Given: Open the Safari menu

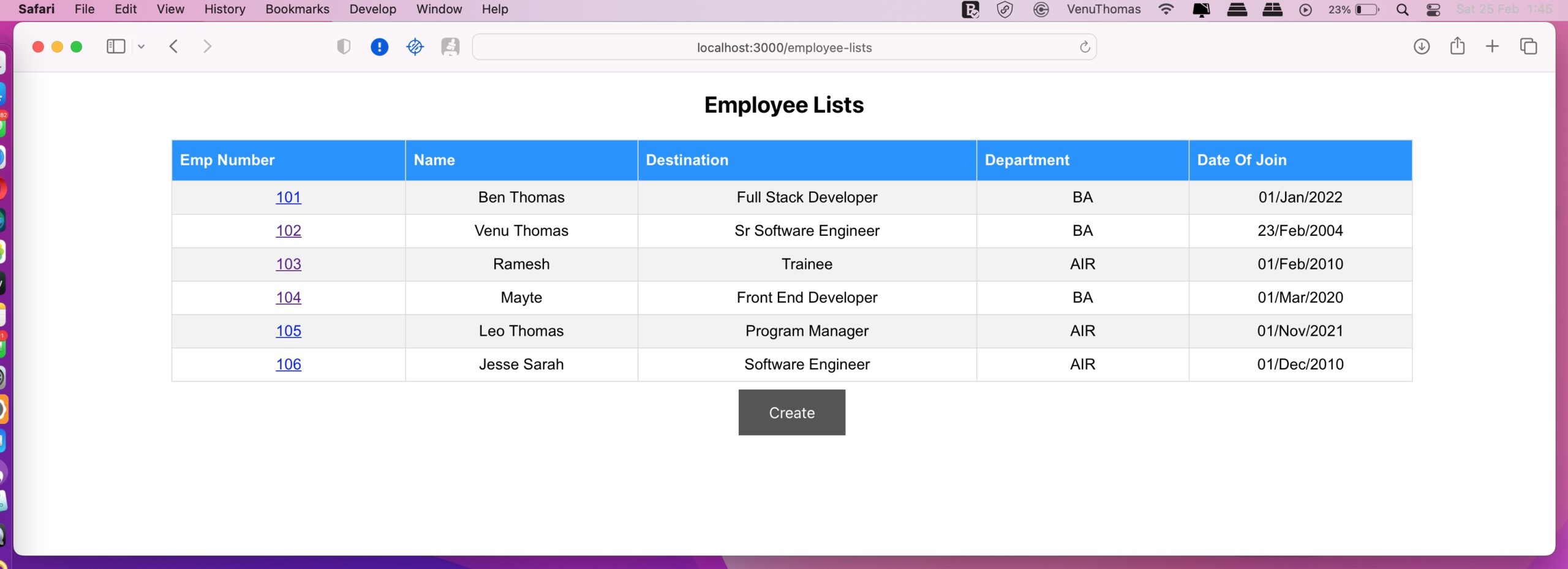Looking at the screenshot, I should [36, 9].
